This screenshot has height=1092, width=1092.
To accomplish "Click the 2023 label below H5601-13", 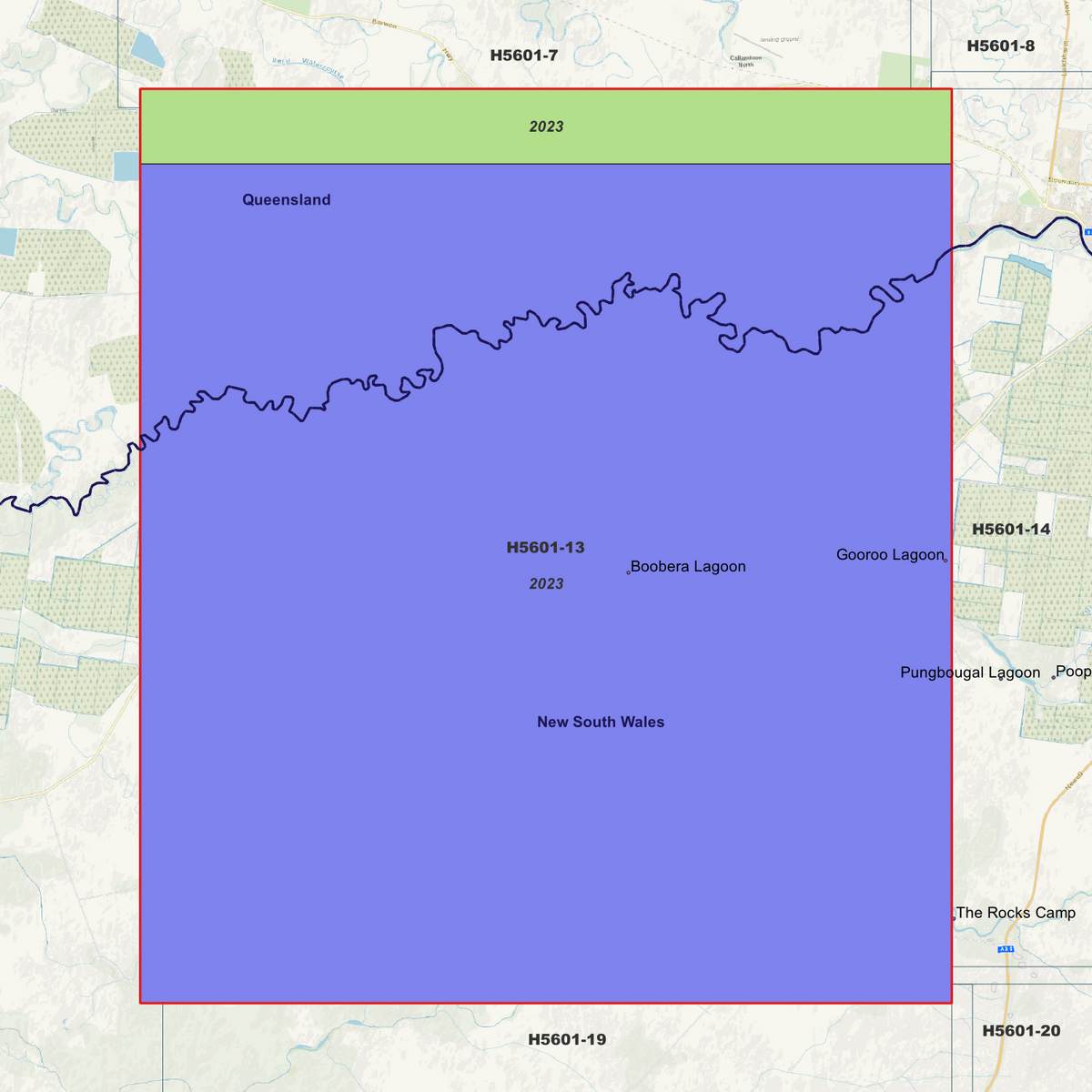I will [546, 583].
